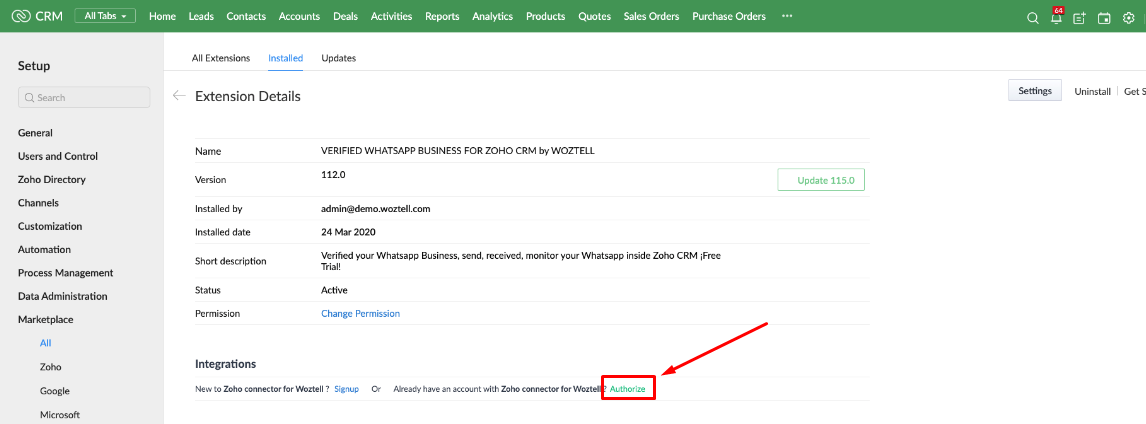Image resolution: width=1146 pixels, height=424 pixels.
Task: Open the Purchase Orders tab
Action: [x=729, y=16]
